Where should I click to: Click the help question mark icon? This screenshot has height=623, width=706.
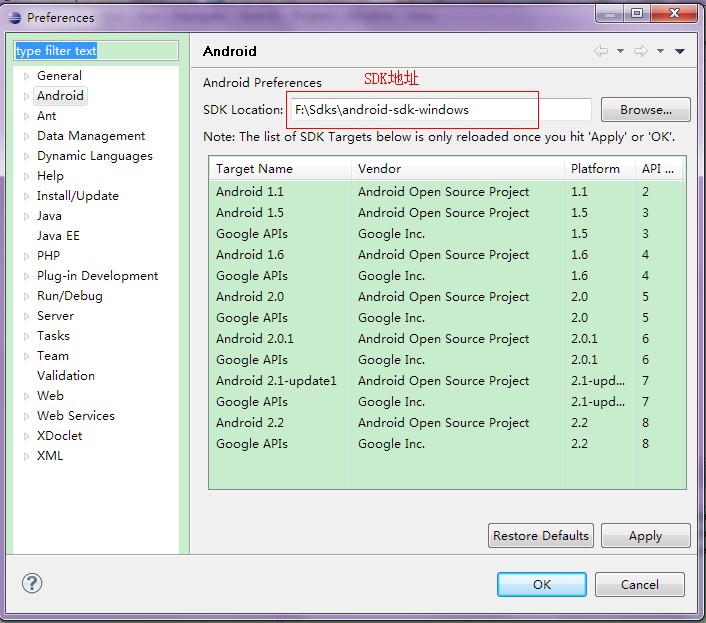pos(32,583)
